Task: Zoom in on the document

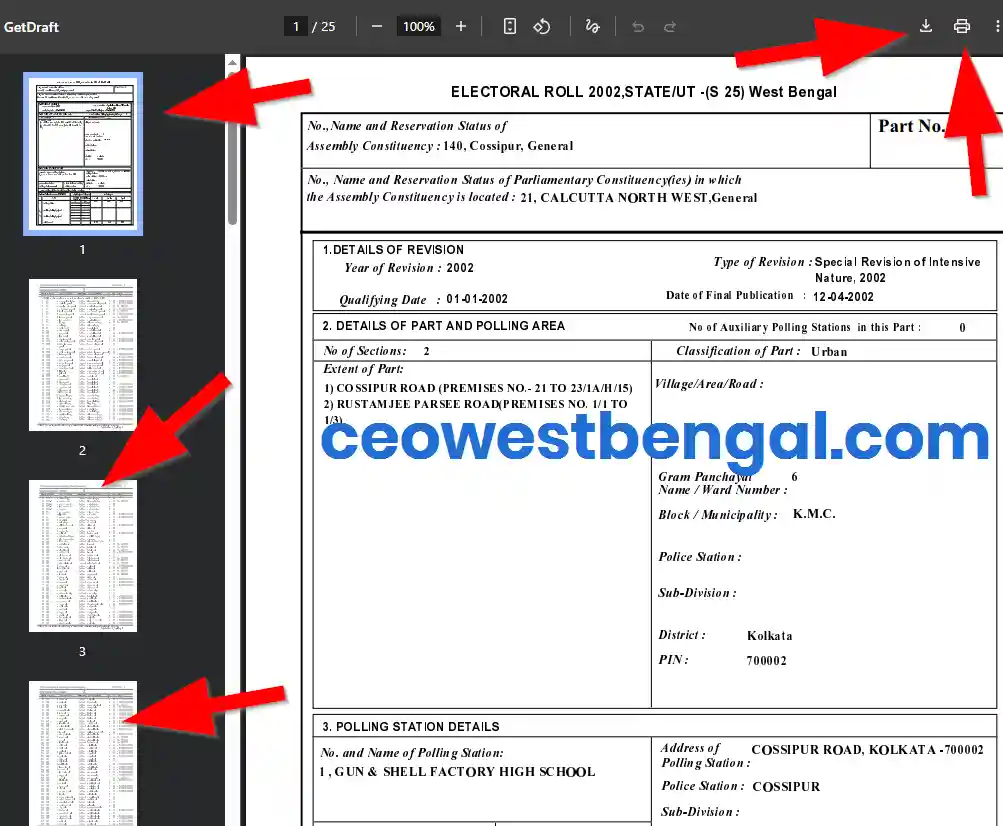Action: coord(461,26)
